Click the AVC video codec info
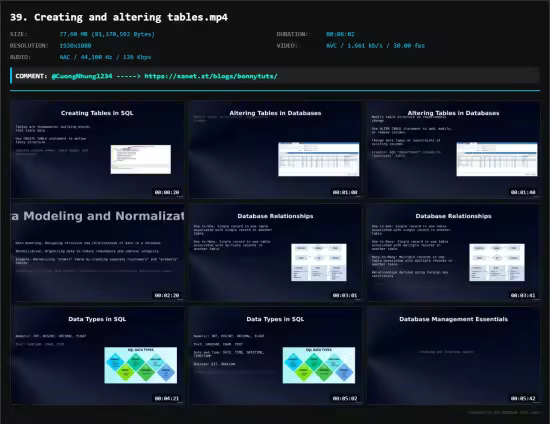Image resolution: width=550 pixels, height=424 pixels. [375, 46]
